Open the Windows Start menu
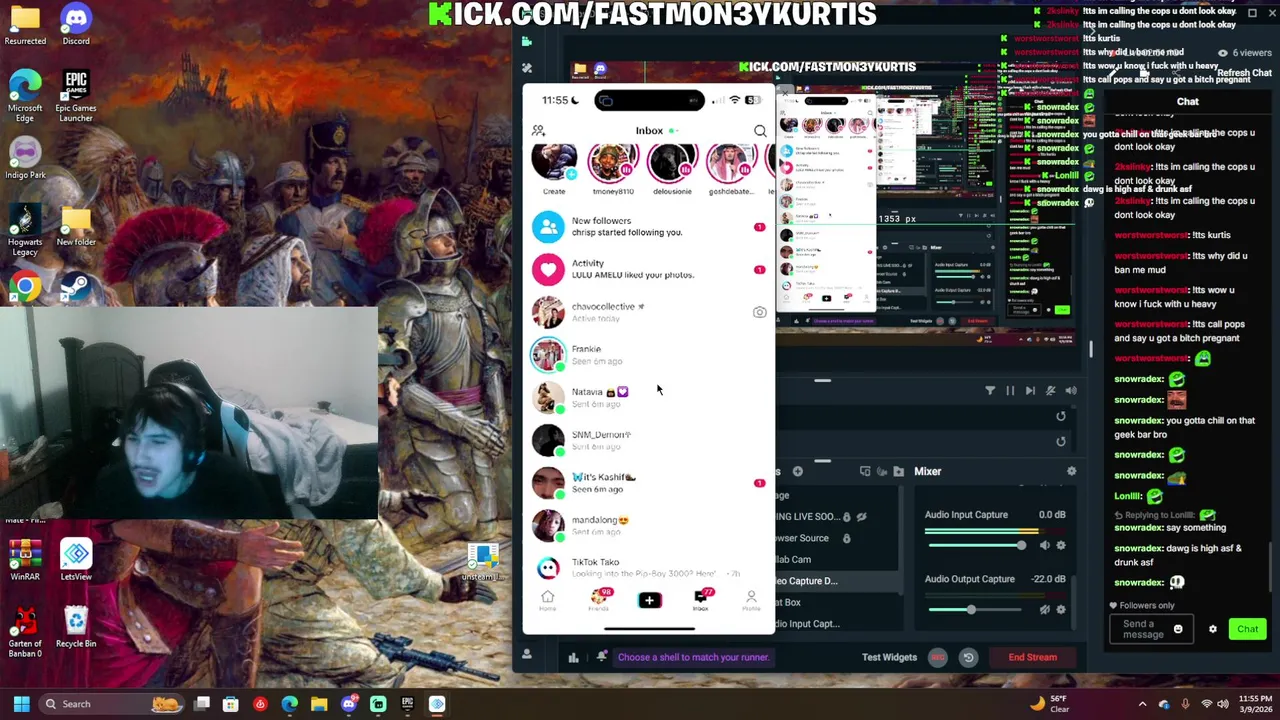Screen dimensions: 1280x720 point(21,704)
